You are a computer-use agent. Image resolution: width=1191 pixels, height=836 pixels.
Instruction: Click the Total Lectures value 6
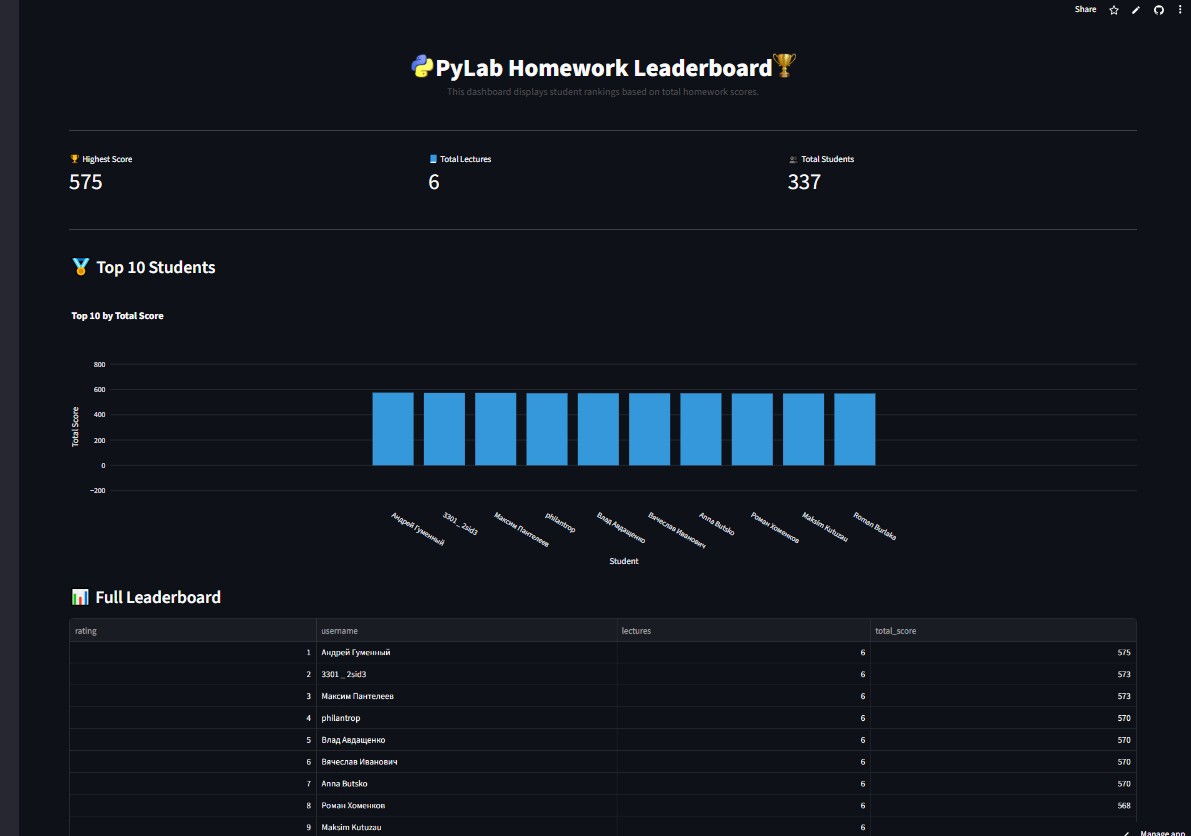point(434,182)
